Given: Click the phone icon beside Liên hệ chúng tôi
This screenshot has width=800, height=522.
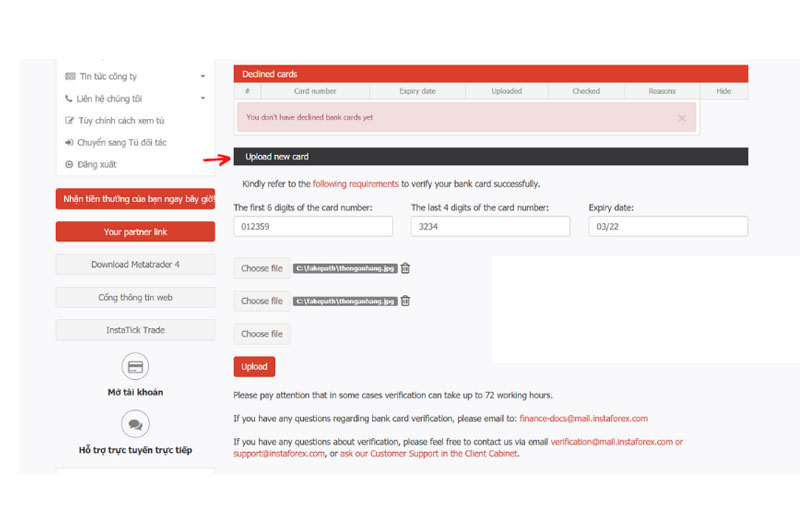Looking at the screenshot, I should tap(68, 98).
